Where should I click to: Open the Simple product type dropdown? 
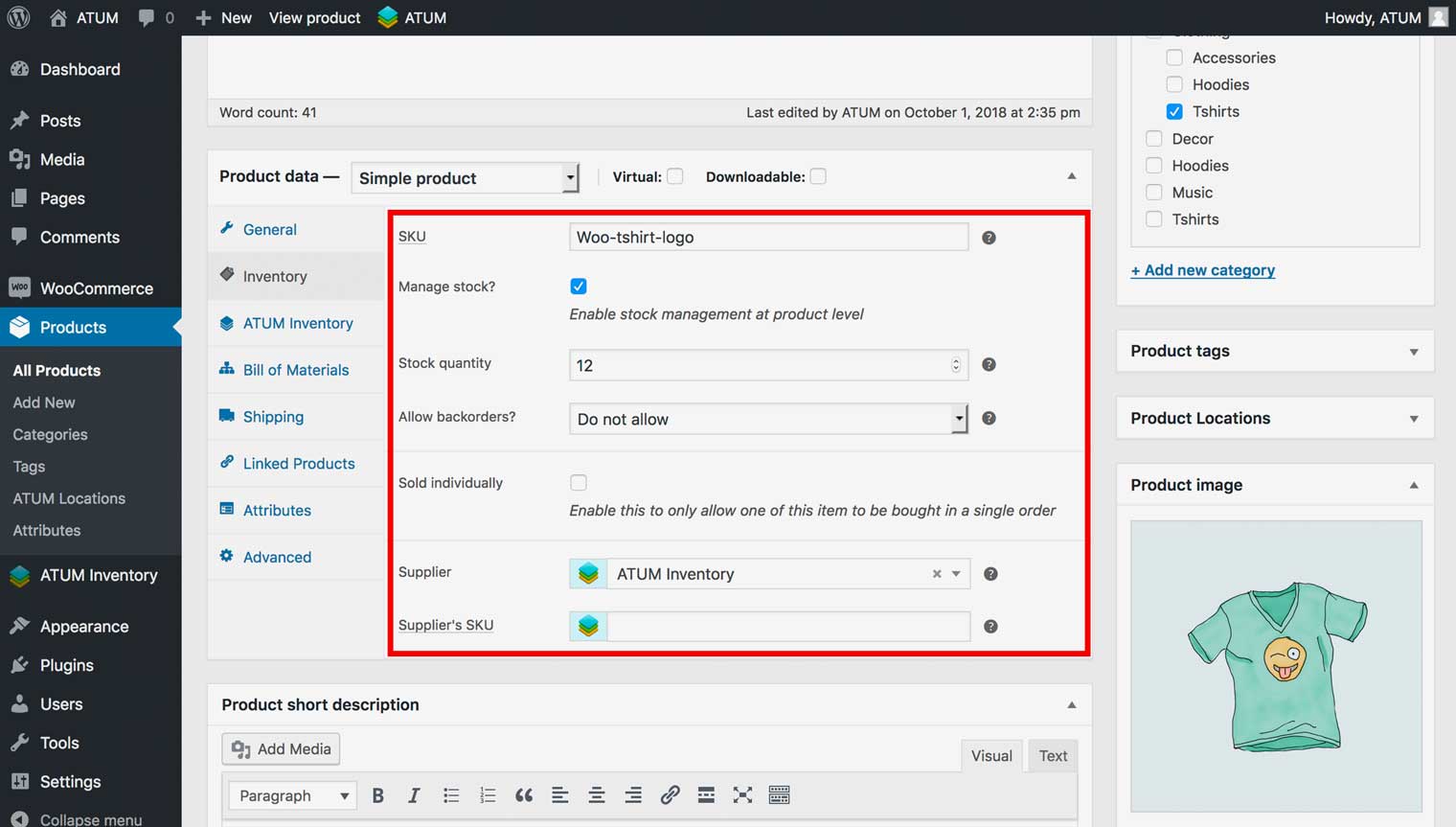coord(466,178)
